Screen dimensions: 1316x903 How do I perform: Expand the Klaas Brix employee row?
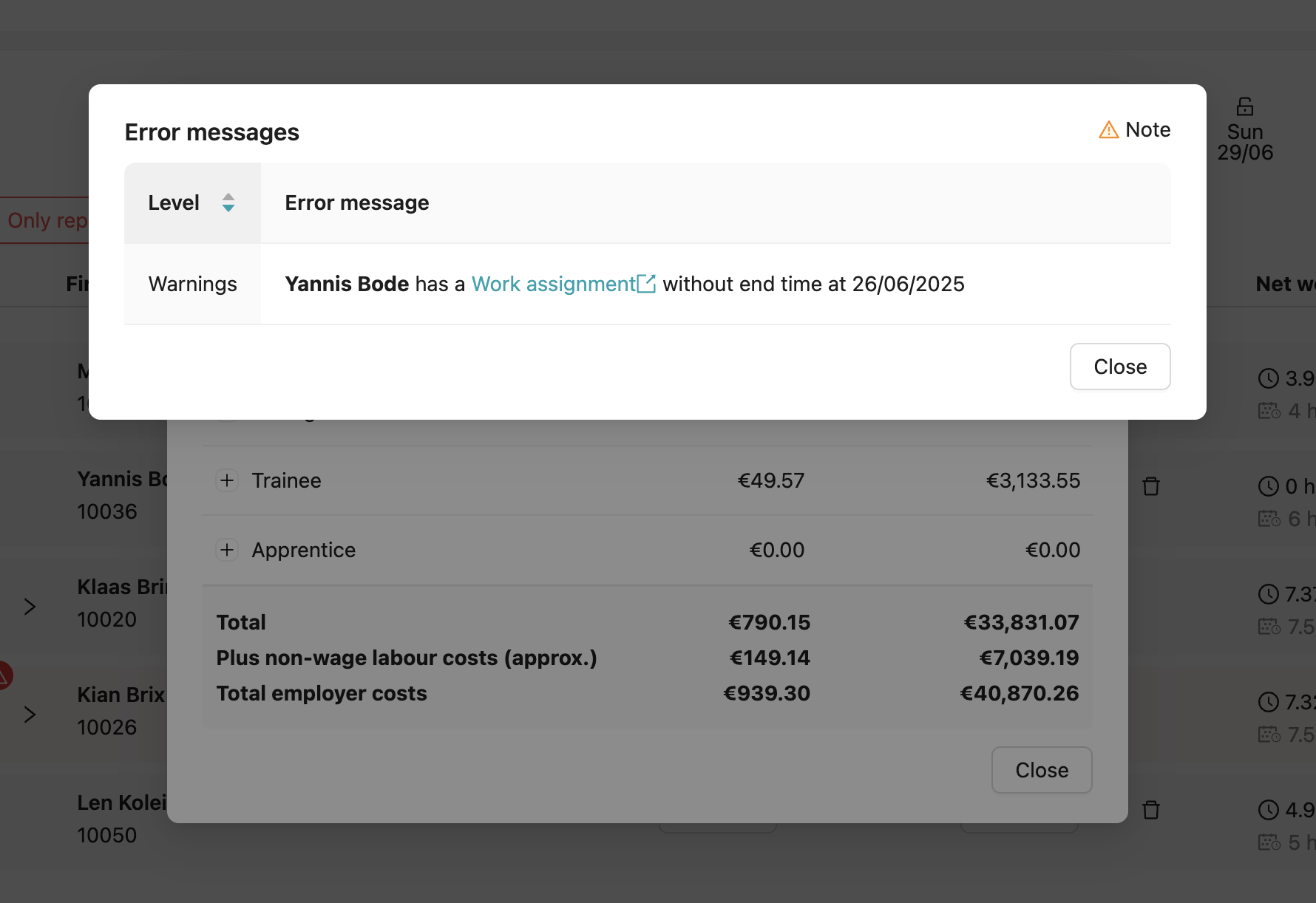(30, 607)
